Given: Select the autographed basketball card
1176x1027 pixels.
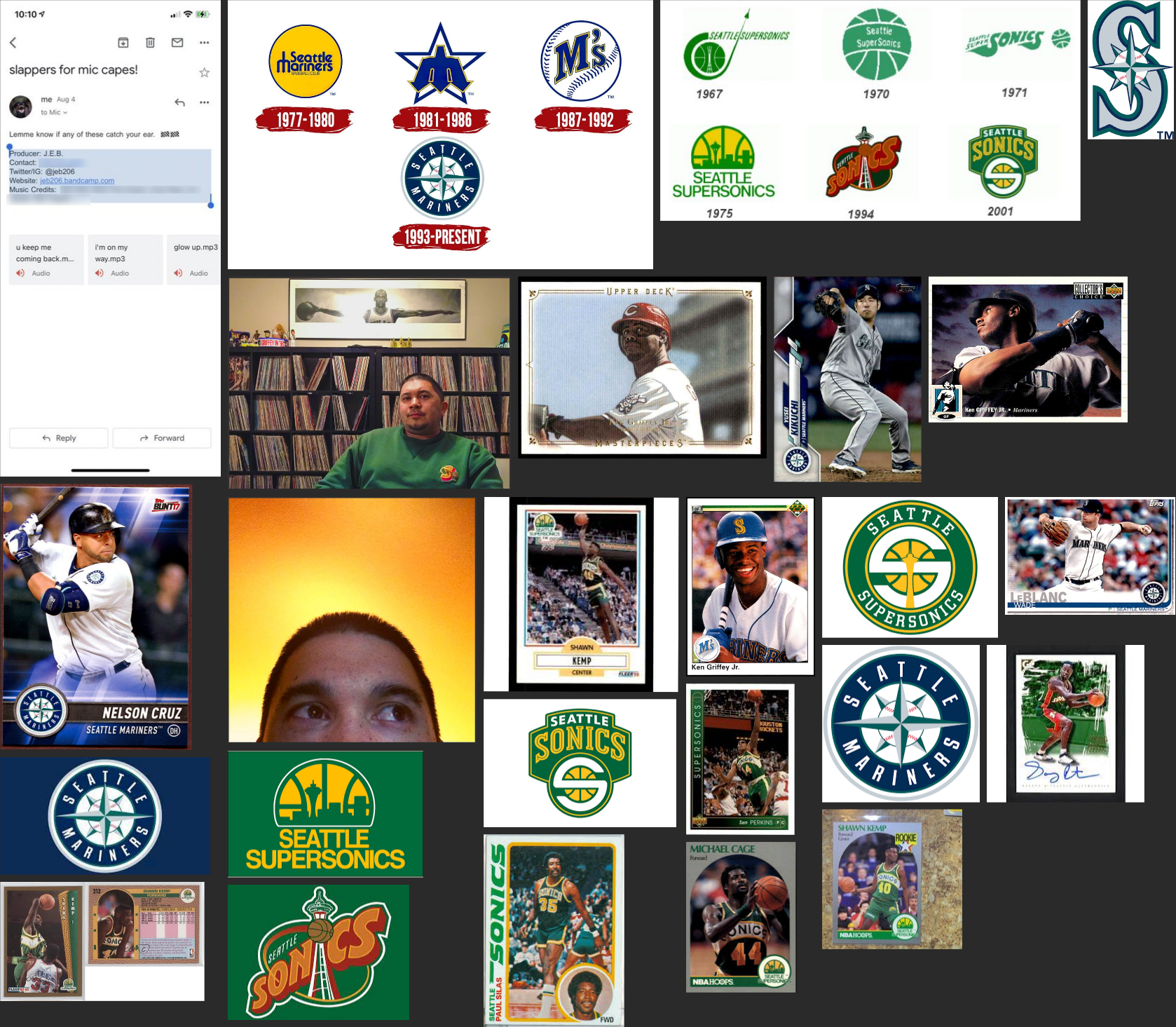Looking at the screenshot, I should point(1065,723).
